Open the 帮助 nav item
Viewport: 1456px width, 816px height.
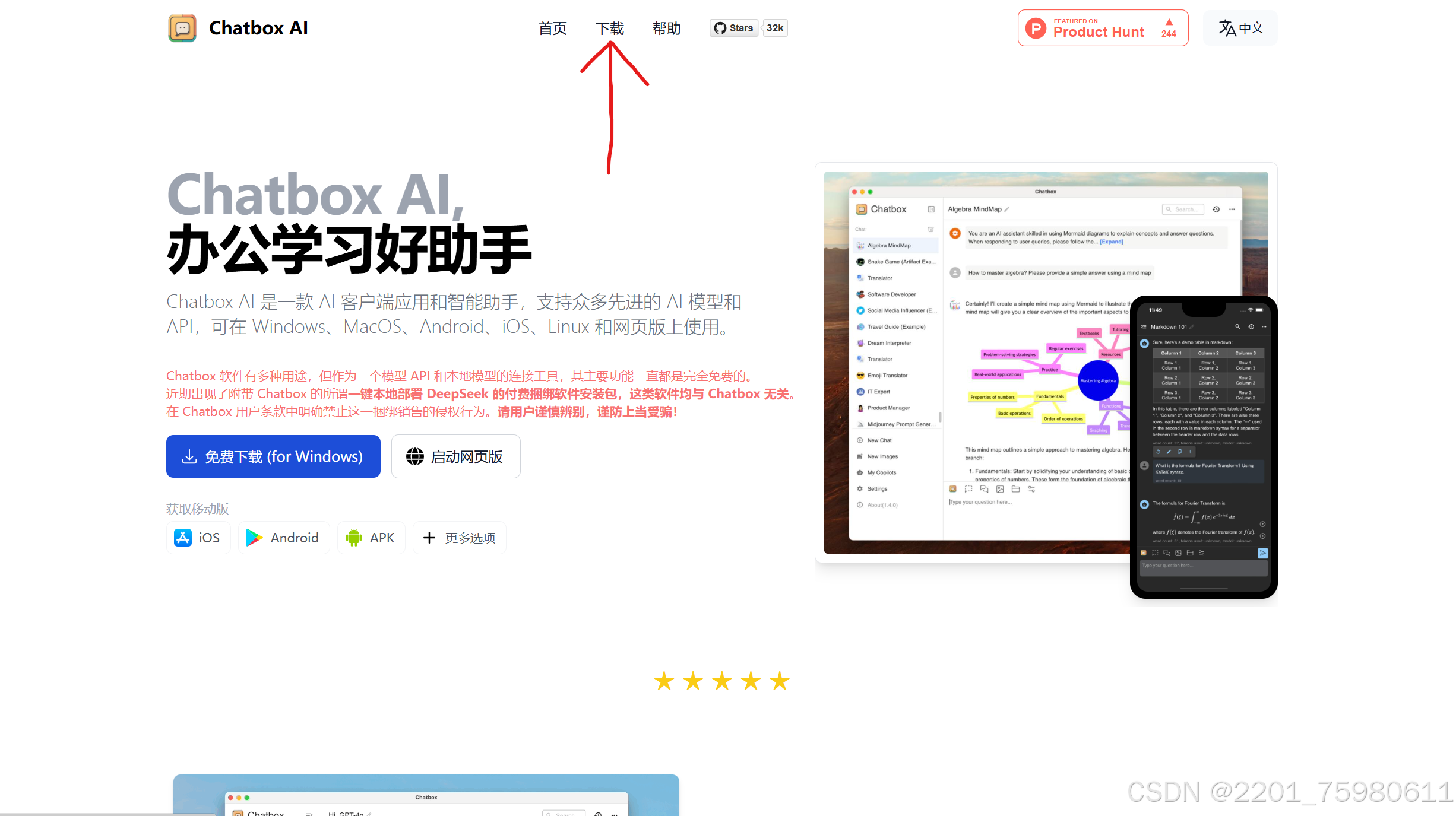(x=666, y=28)
